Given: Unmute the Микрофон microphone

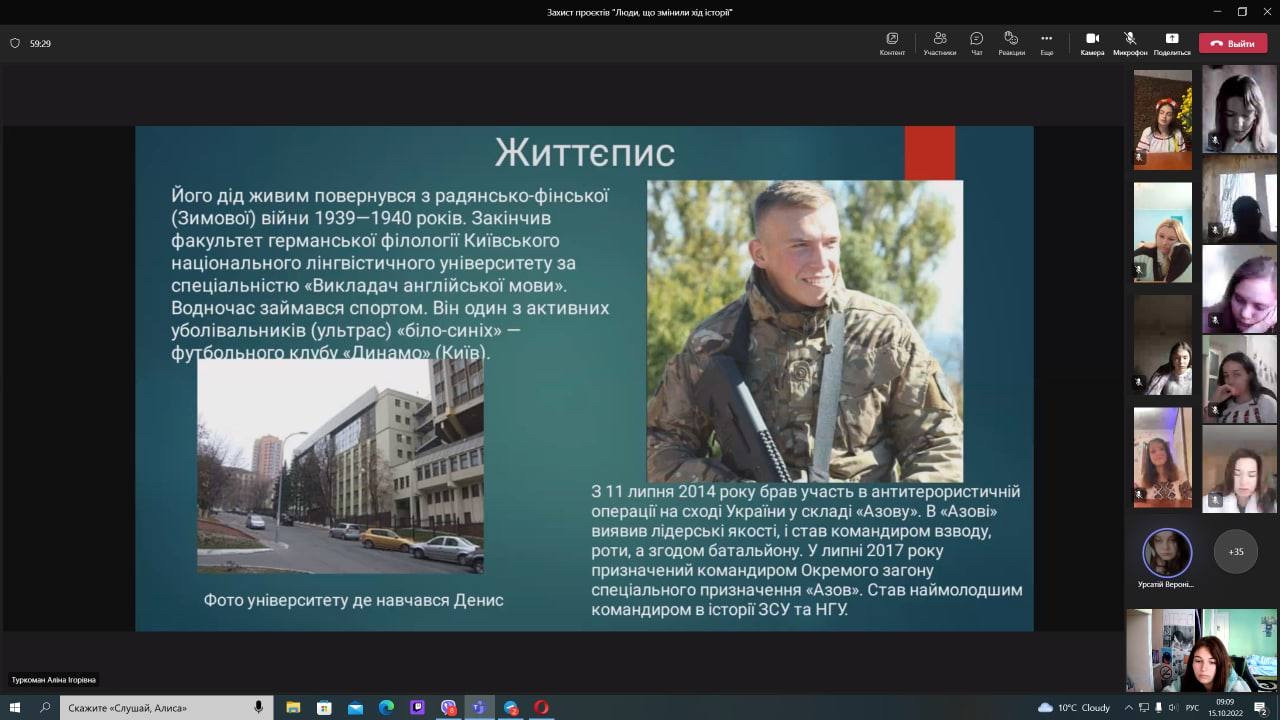Looking at the screenshot, I should [1130, 43].
